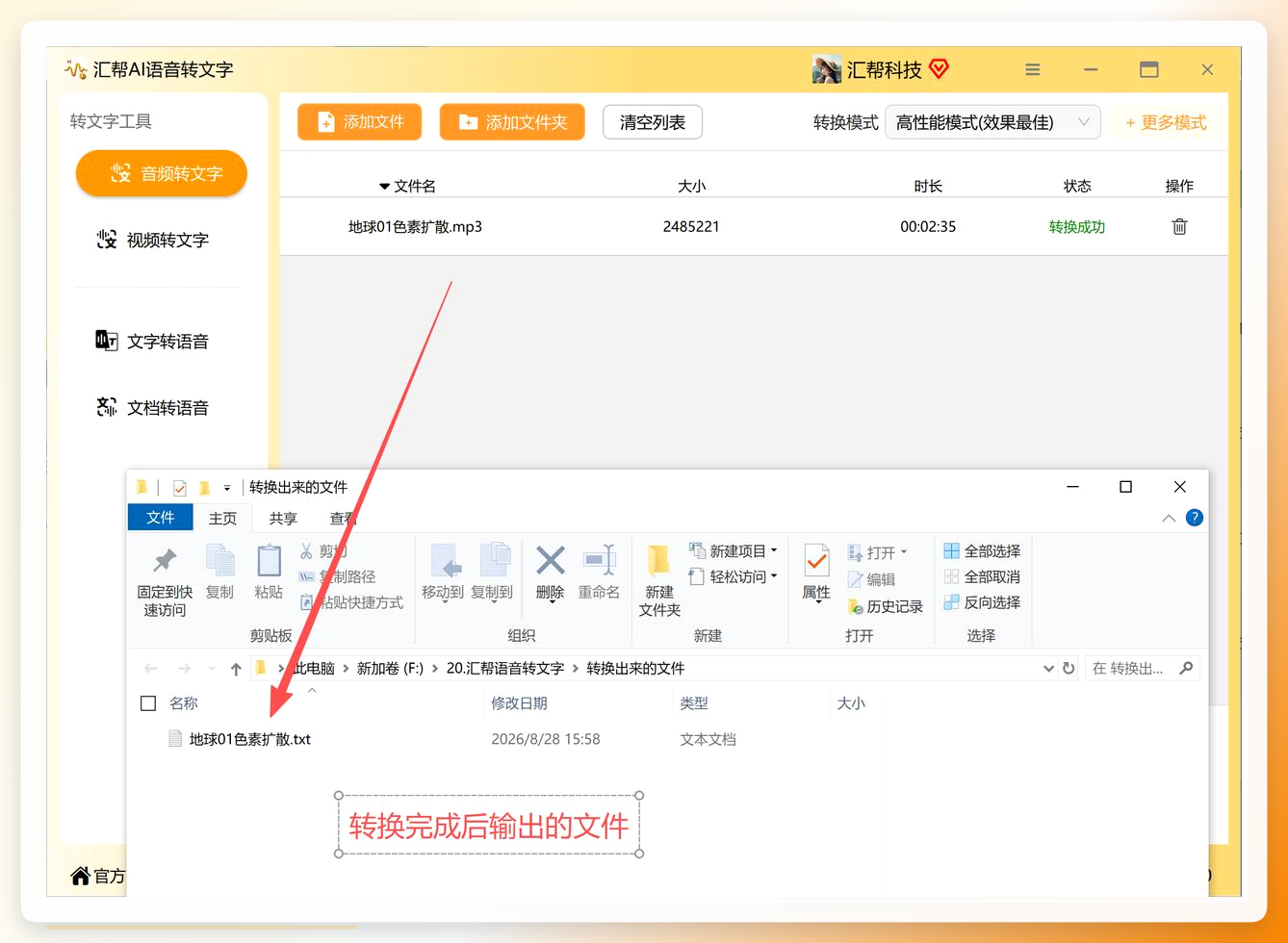Open the 转换模式 dropdown
The height and width of the screenshot is (943, 1288).
pos(992,122)
